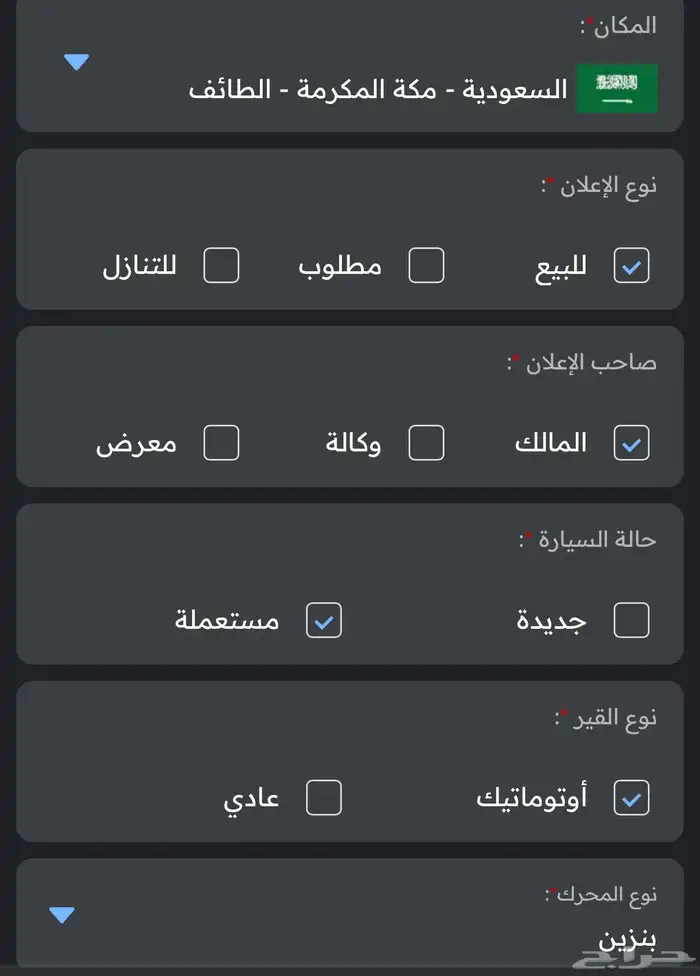This screenshot has height=976, width=700.
Task: Click the نوع الإعلان section label
Action: (x=600, y=185)
